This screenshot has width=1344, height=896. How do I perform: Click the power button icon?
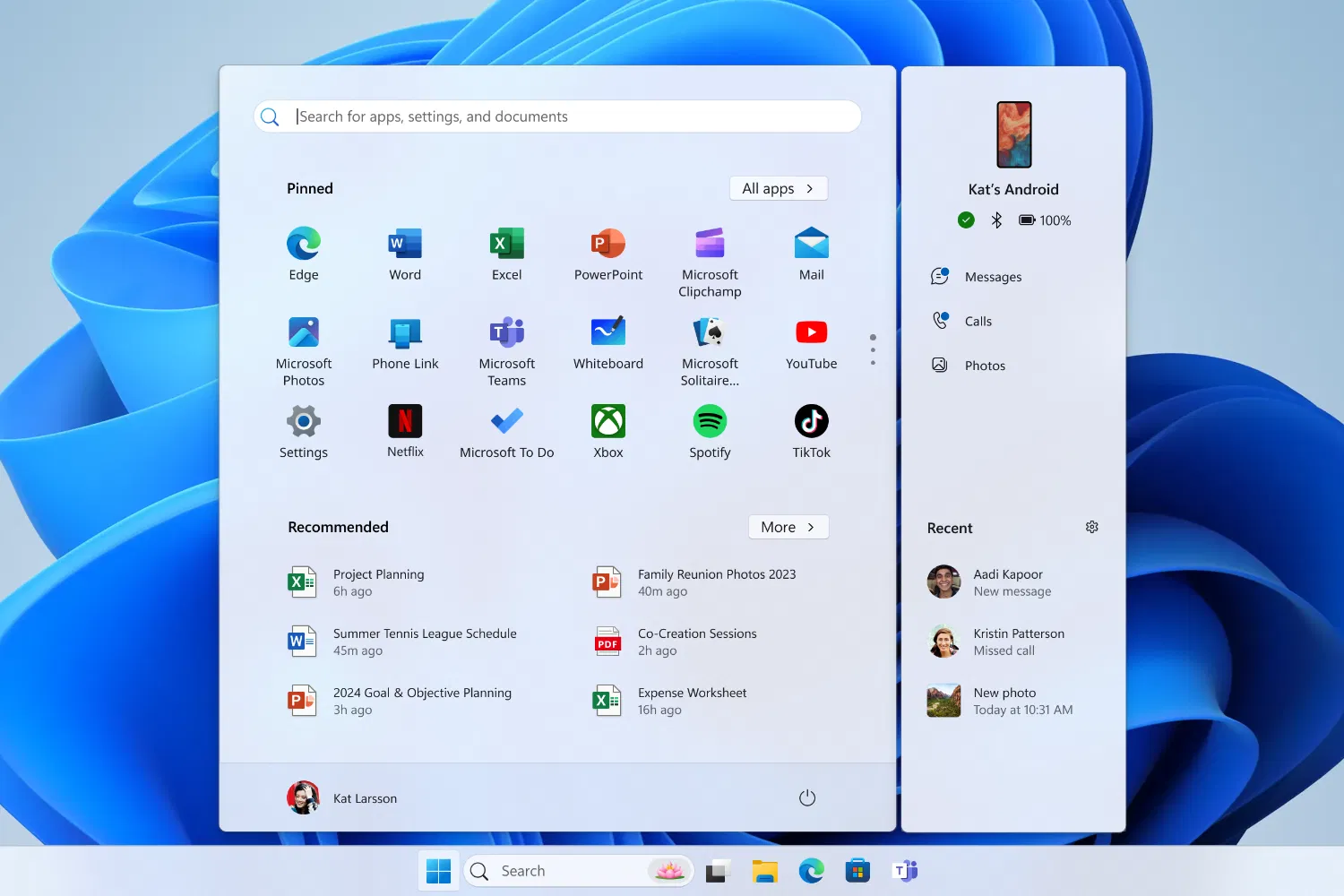[x=807, y=797]
